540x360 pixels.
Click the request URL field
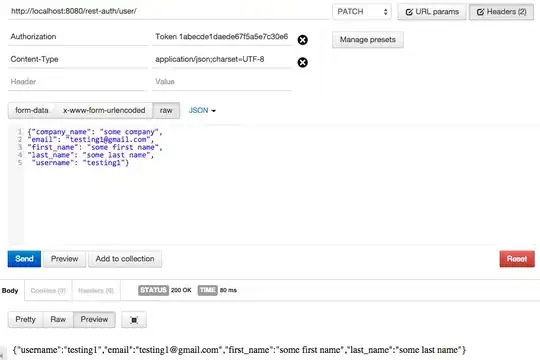168,11
